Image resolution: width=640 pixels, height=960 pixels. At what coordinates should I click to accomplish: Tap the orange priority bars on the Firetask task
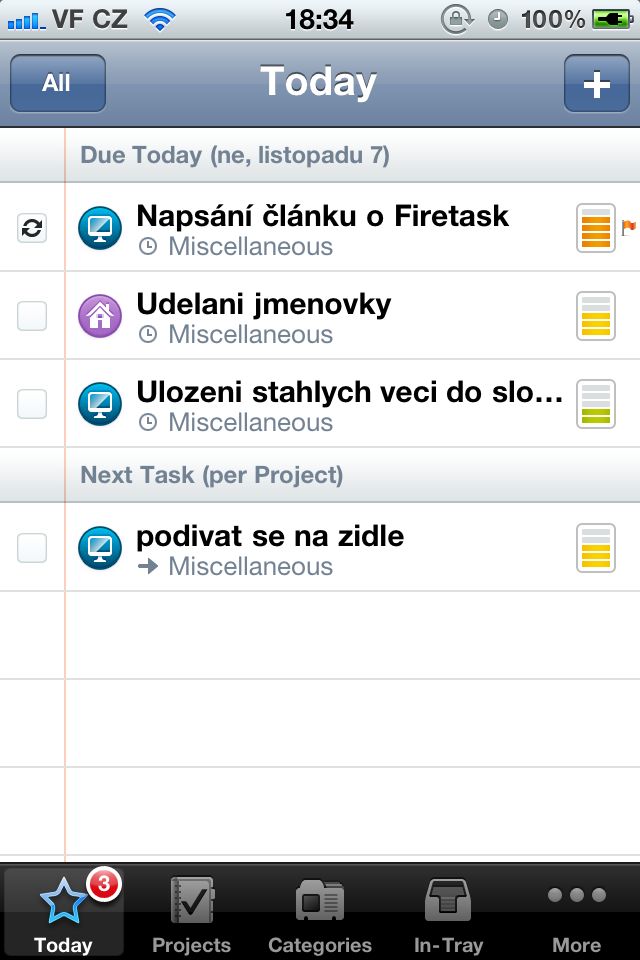pos(596,228)
